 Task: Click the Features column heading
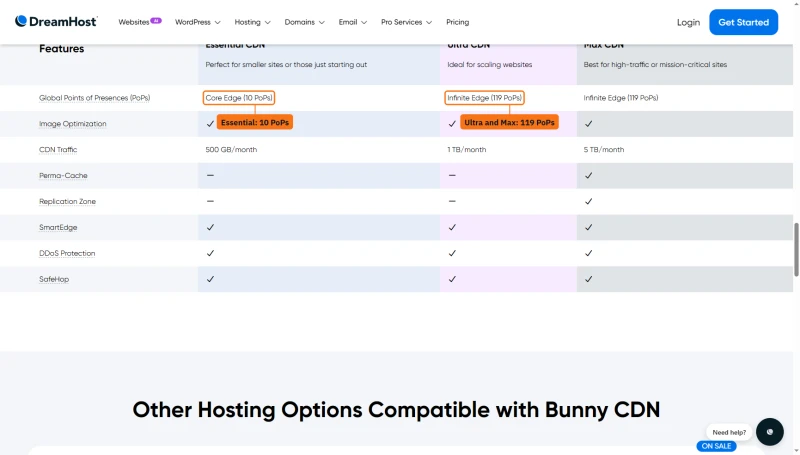click(61, 48)
